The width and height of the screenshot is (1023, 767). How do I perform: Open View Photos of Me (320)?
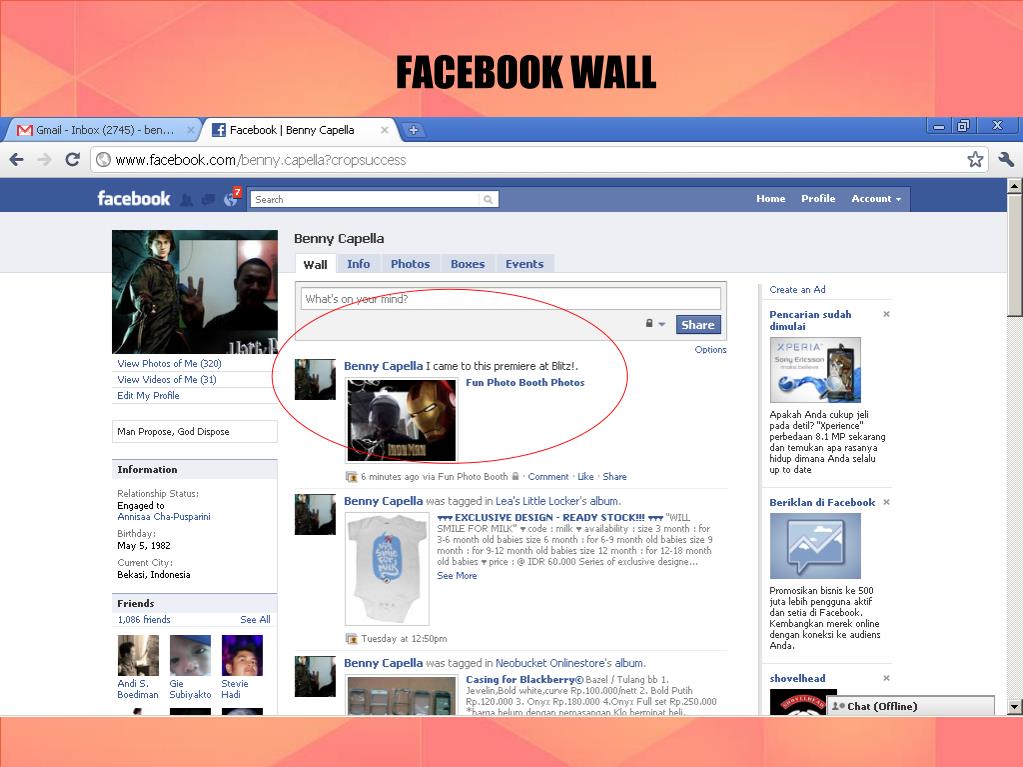click(169, 363)
